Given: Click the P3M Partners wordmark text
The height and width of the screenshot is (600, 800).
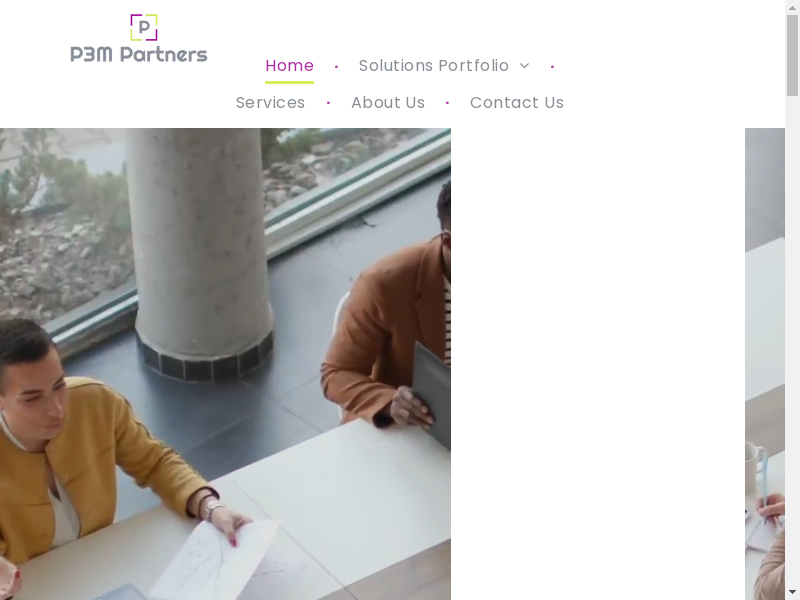Looking at the screenshot, I should (x=139, y=54).
